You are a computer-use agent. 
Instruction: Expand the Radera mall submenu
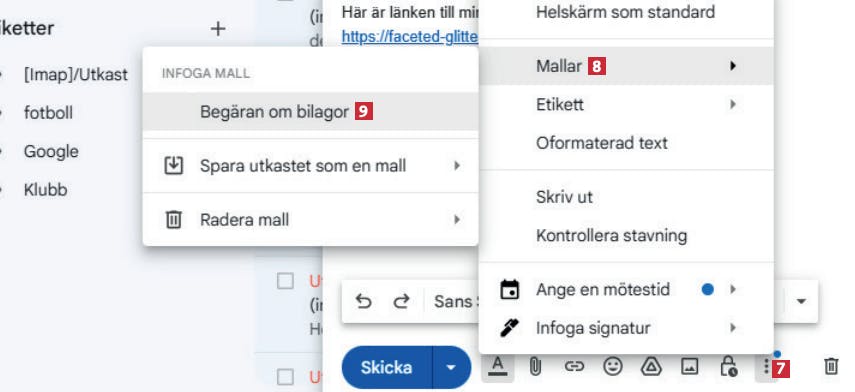click(x=311, y=220)
